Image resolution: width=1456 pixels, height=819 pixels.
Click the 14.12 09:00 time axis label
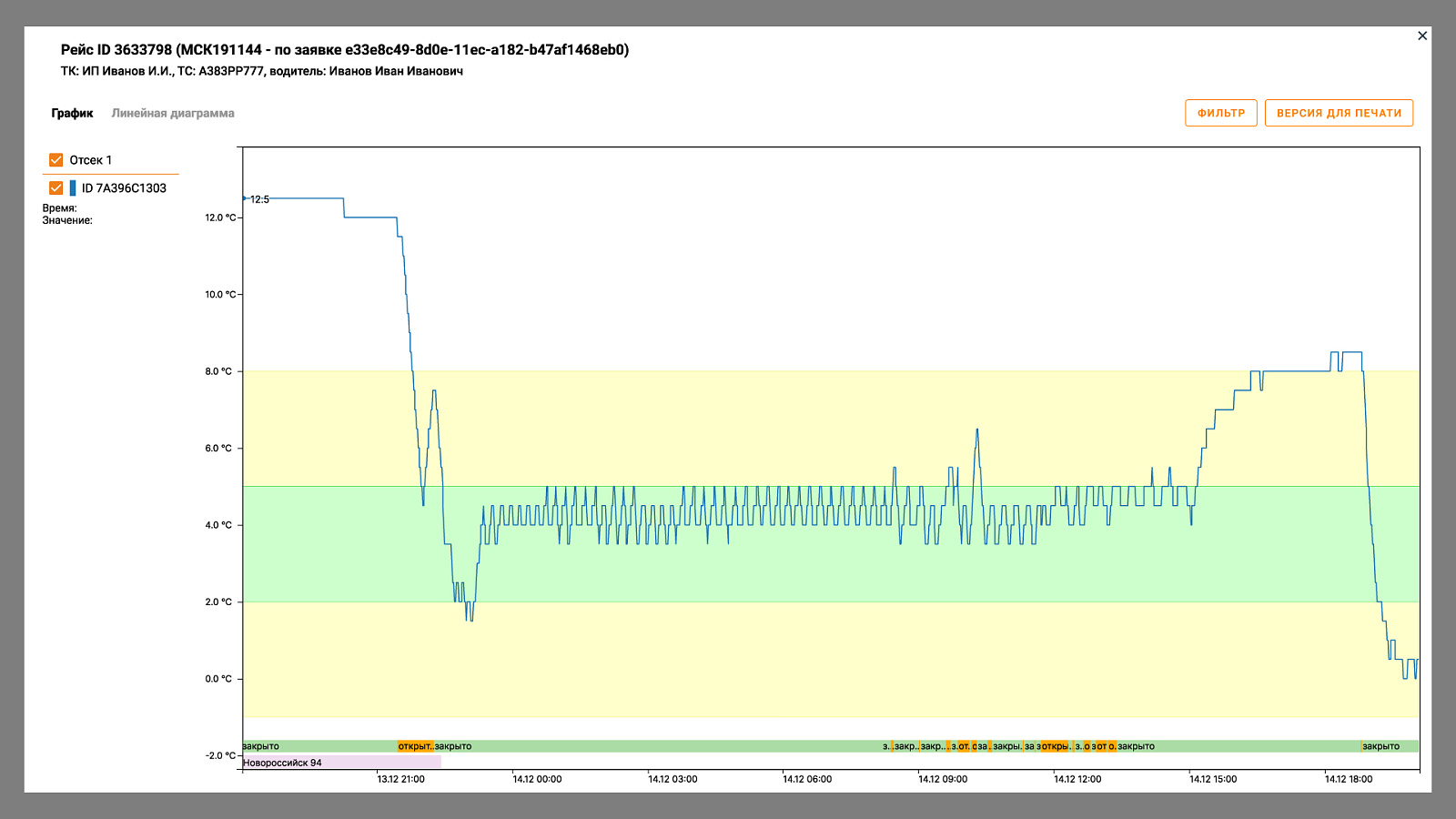[943, 779]
